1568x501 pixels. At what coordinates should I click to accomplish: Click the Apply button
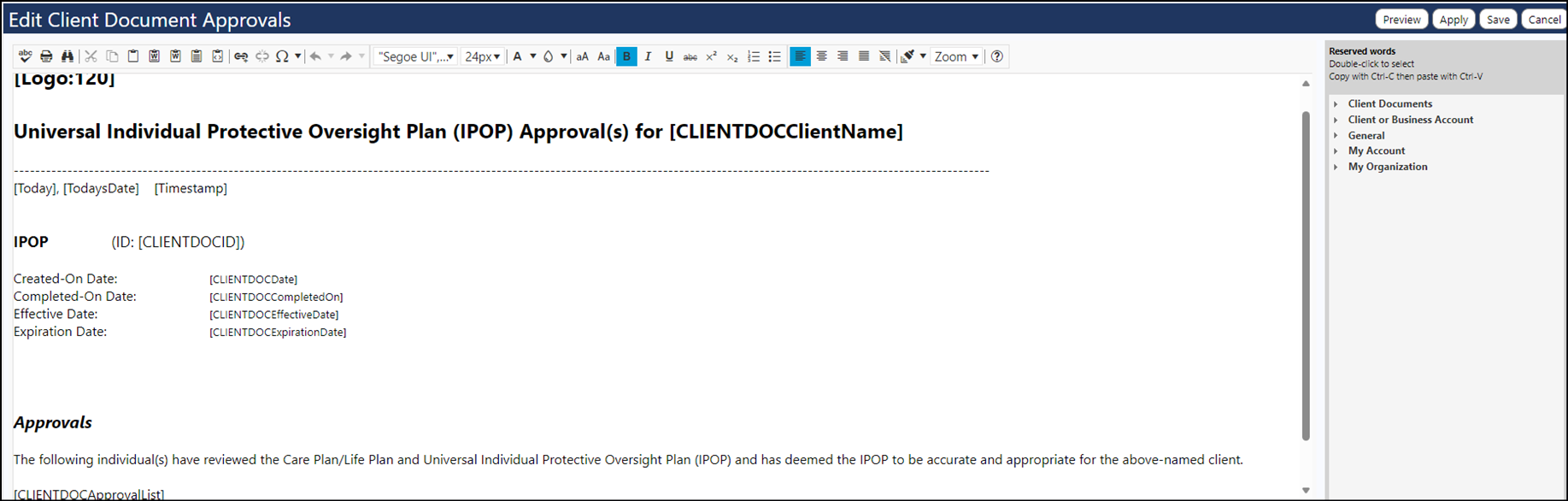1453,19
